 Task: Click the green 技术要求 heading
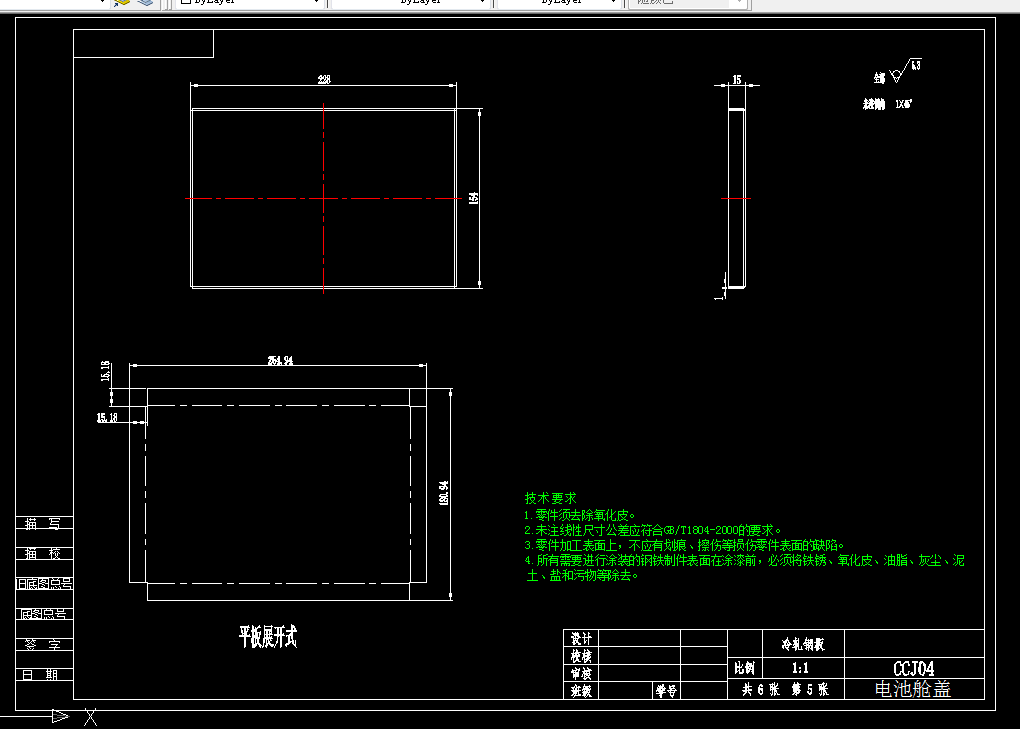click(550, 498)
